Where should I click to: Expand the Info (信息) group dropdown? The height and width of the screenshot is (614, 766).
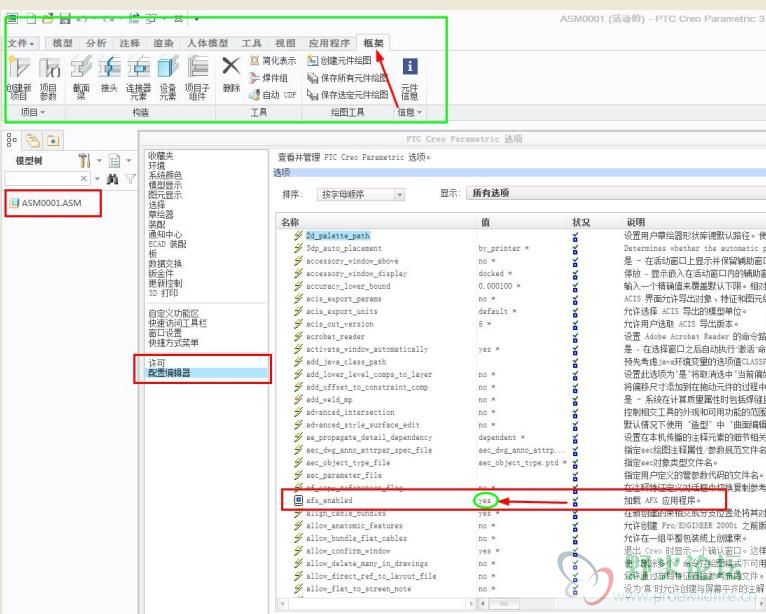(x=409, y=112)
